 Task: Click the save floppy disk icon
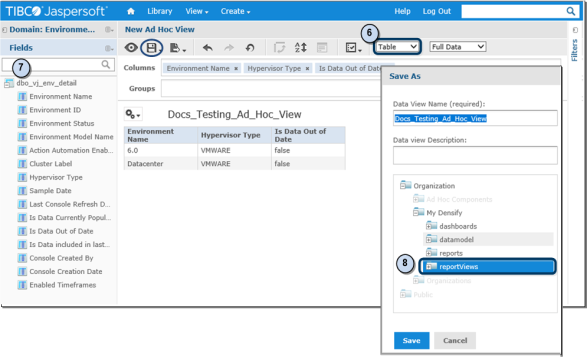[151, 48]
